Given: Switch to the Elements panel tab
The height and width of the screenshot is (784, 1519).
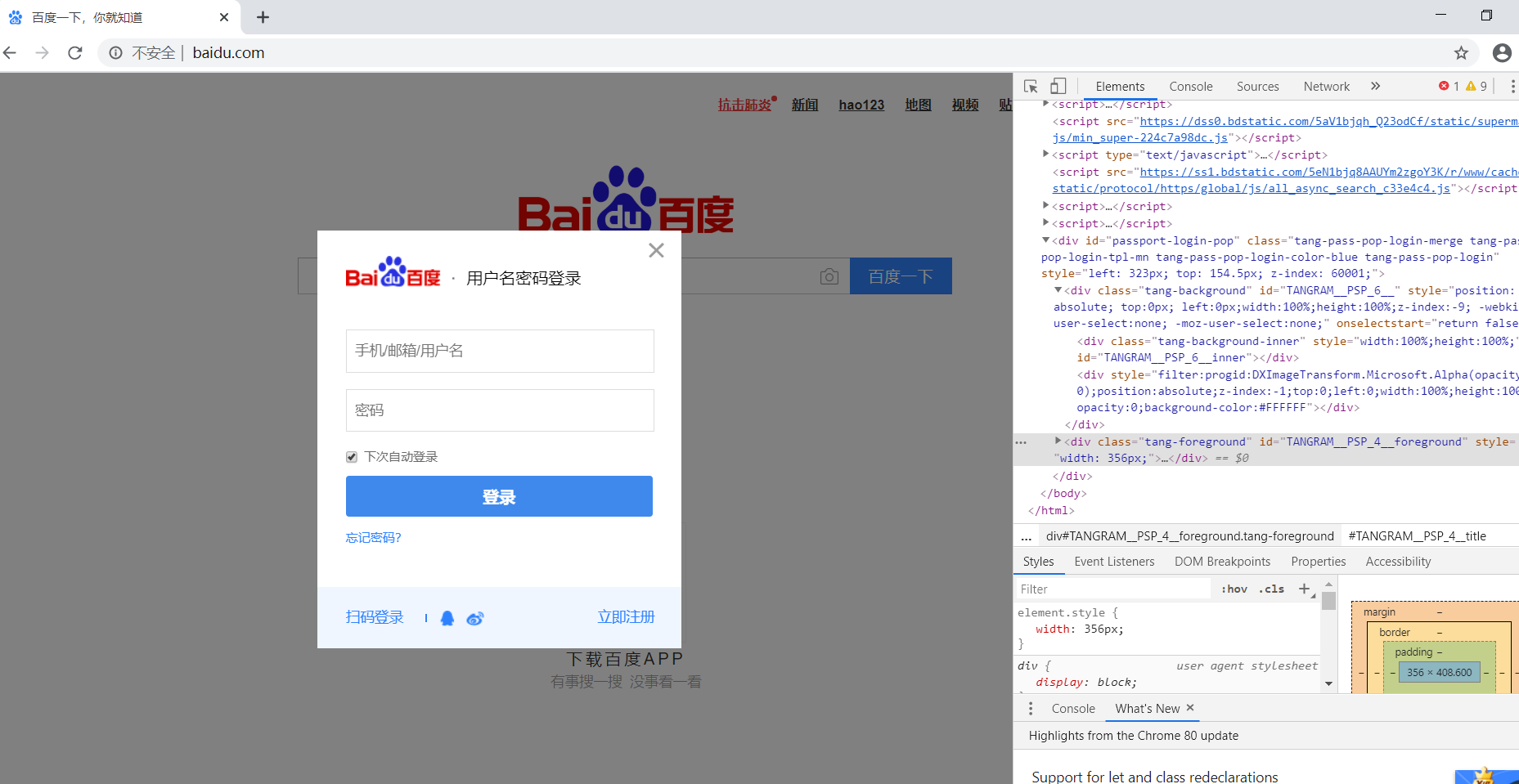Looking at the screenshot, I should (x=1120, y=86).
